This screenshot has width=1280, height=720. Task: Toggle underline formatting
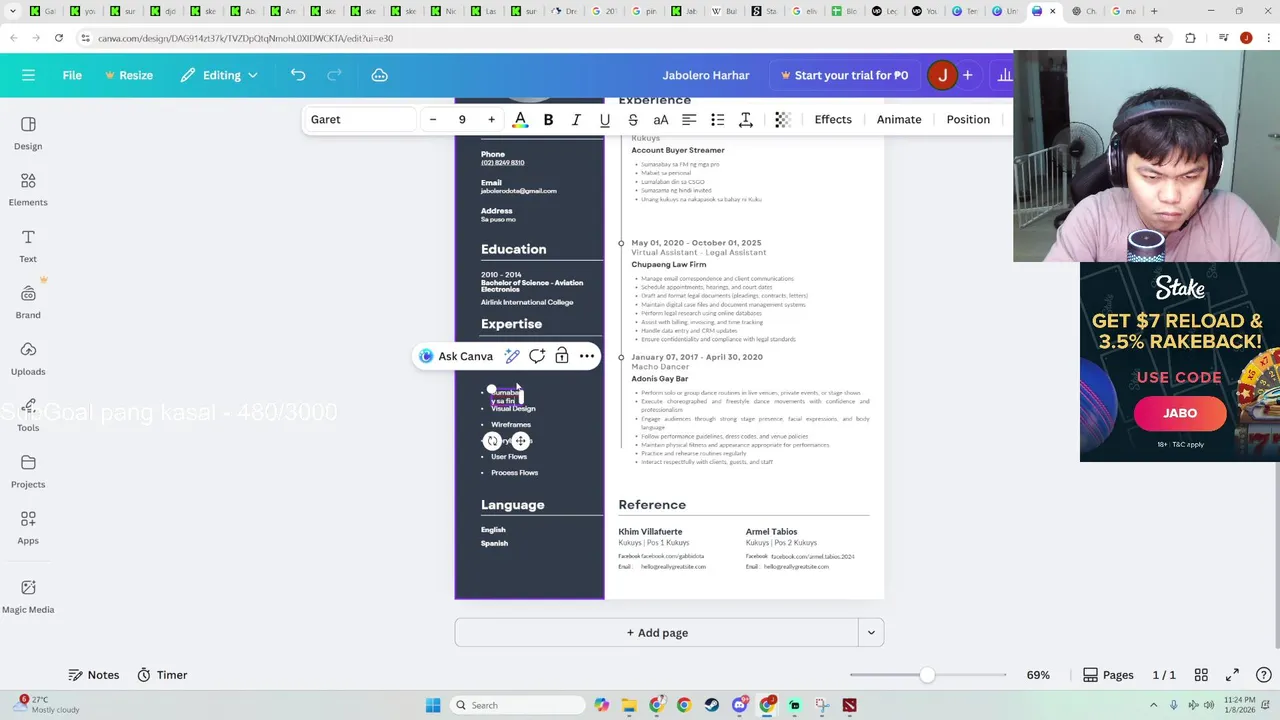[604, 119]
